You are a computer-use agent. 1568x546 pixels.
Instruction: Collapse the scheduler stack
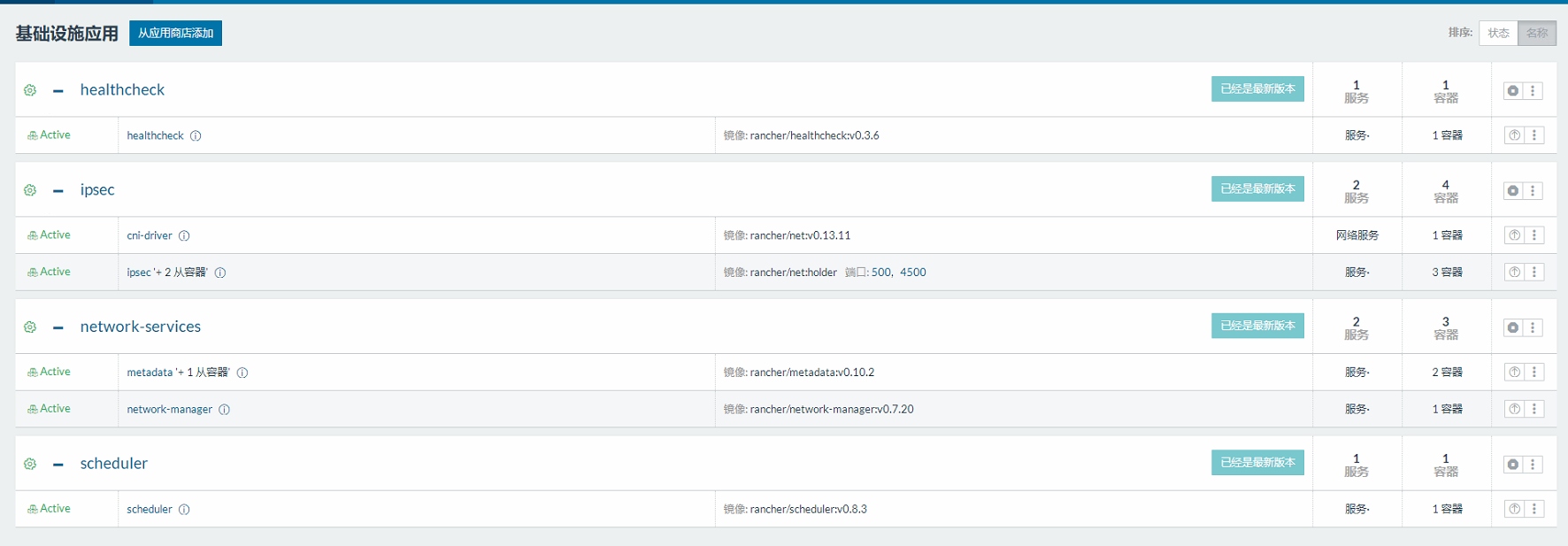[58, 465]
